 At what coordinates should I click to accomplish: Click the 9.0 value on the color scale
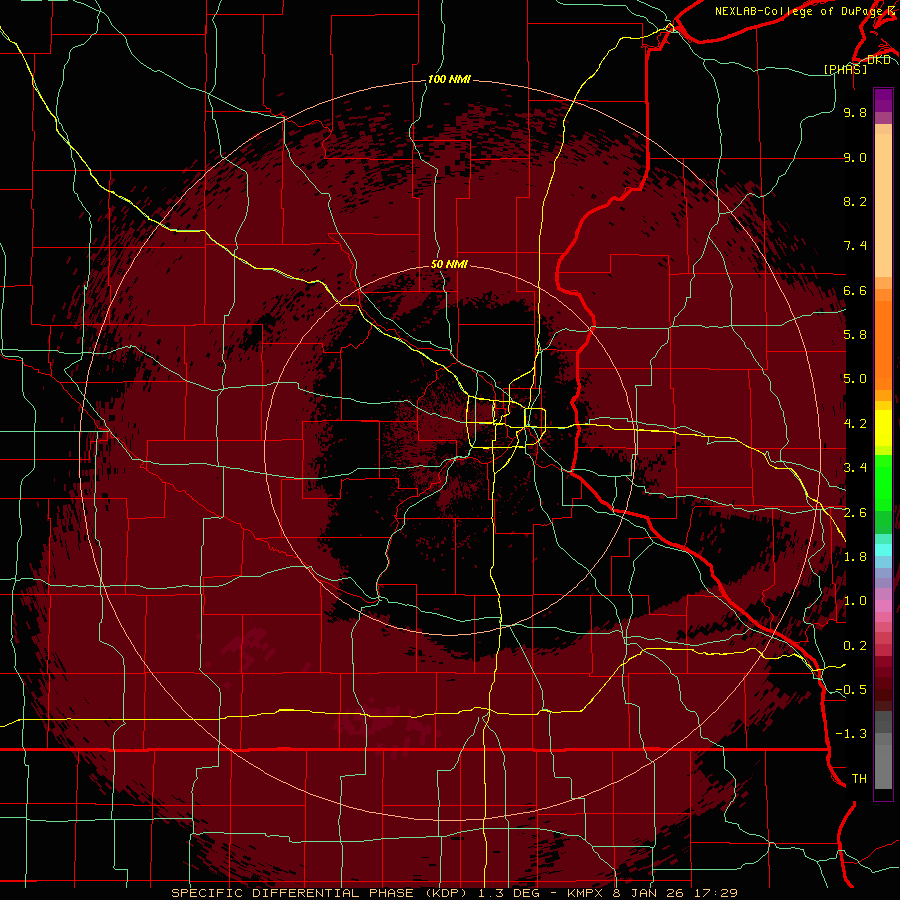coord(855,157)
